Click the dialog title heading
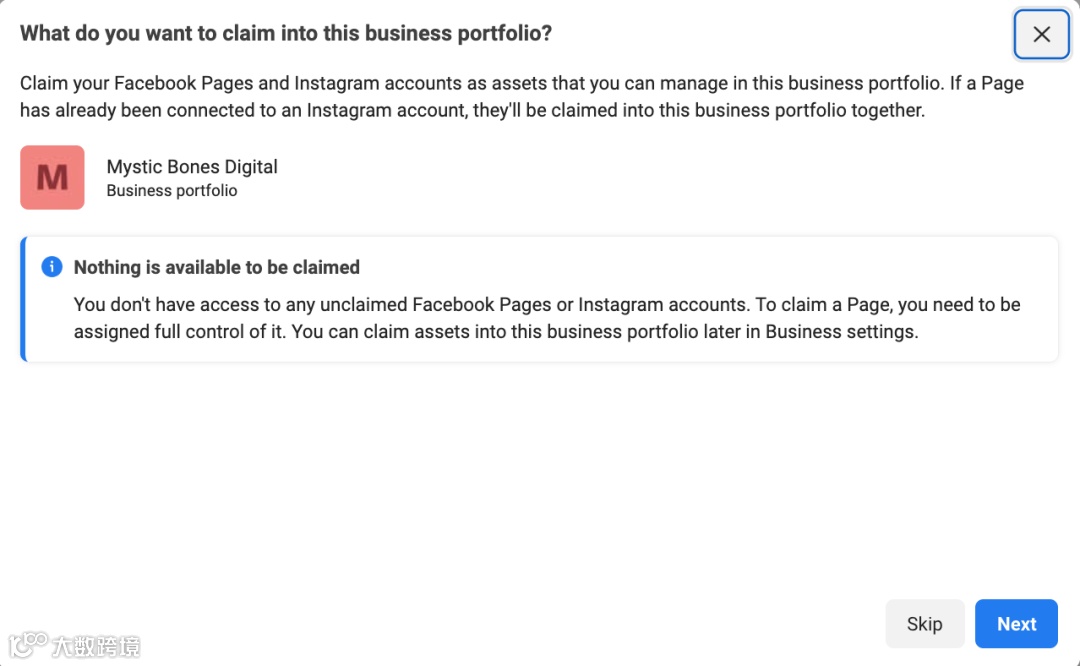 (286, 34)
